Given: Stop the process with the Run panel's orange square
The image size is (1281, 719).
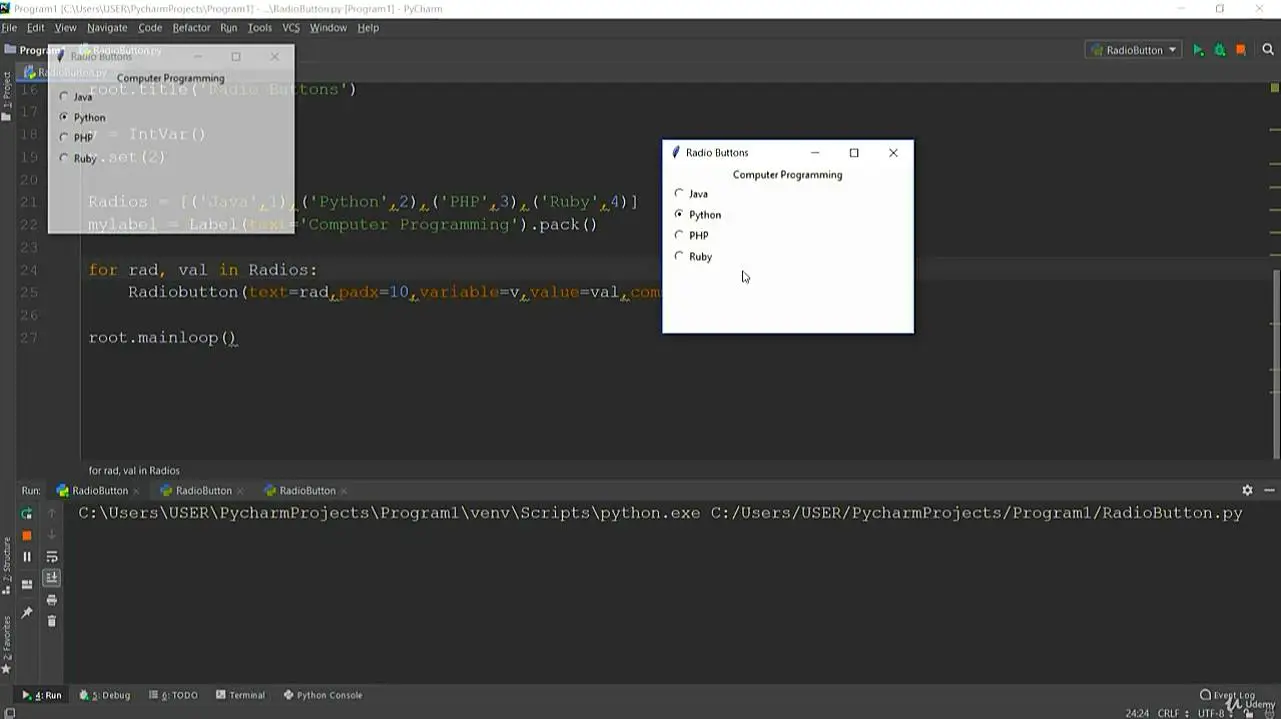Looking at the screenshot, I should coord(27,536).
